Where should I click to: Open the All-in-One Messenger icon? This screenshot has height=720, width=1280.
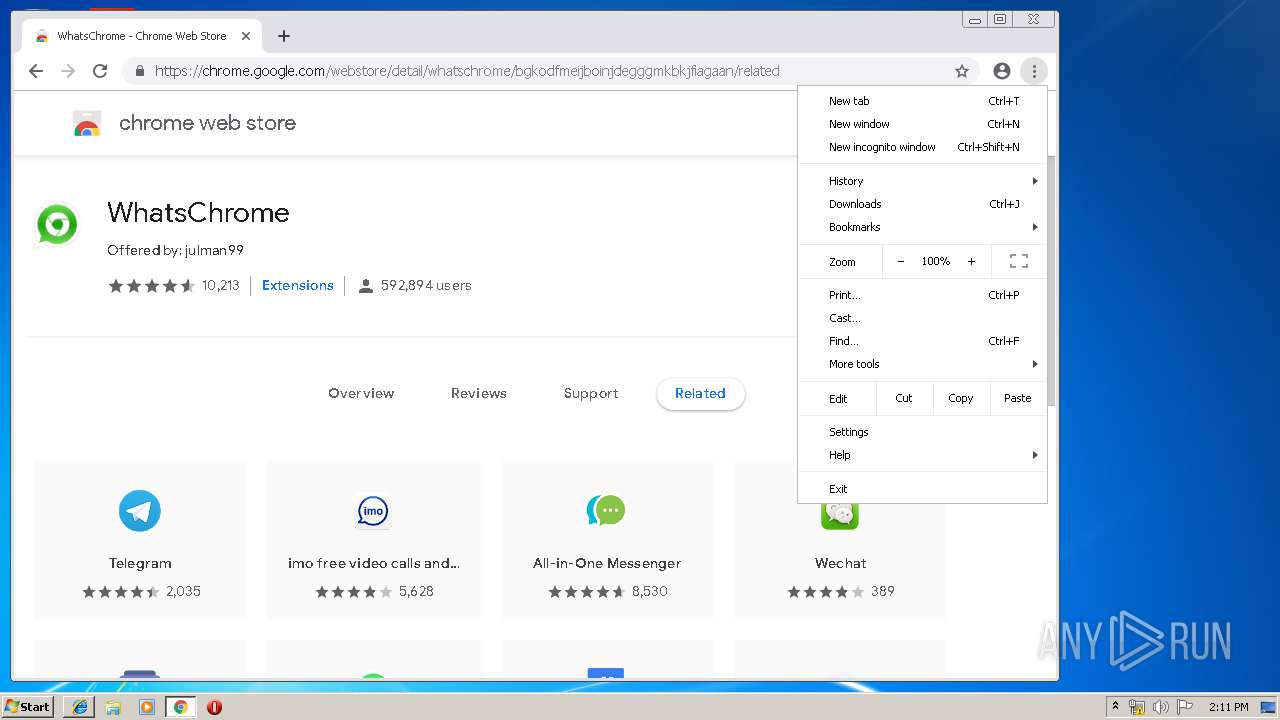point(606,511)
